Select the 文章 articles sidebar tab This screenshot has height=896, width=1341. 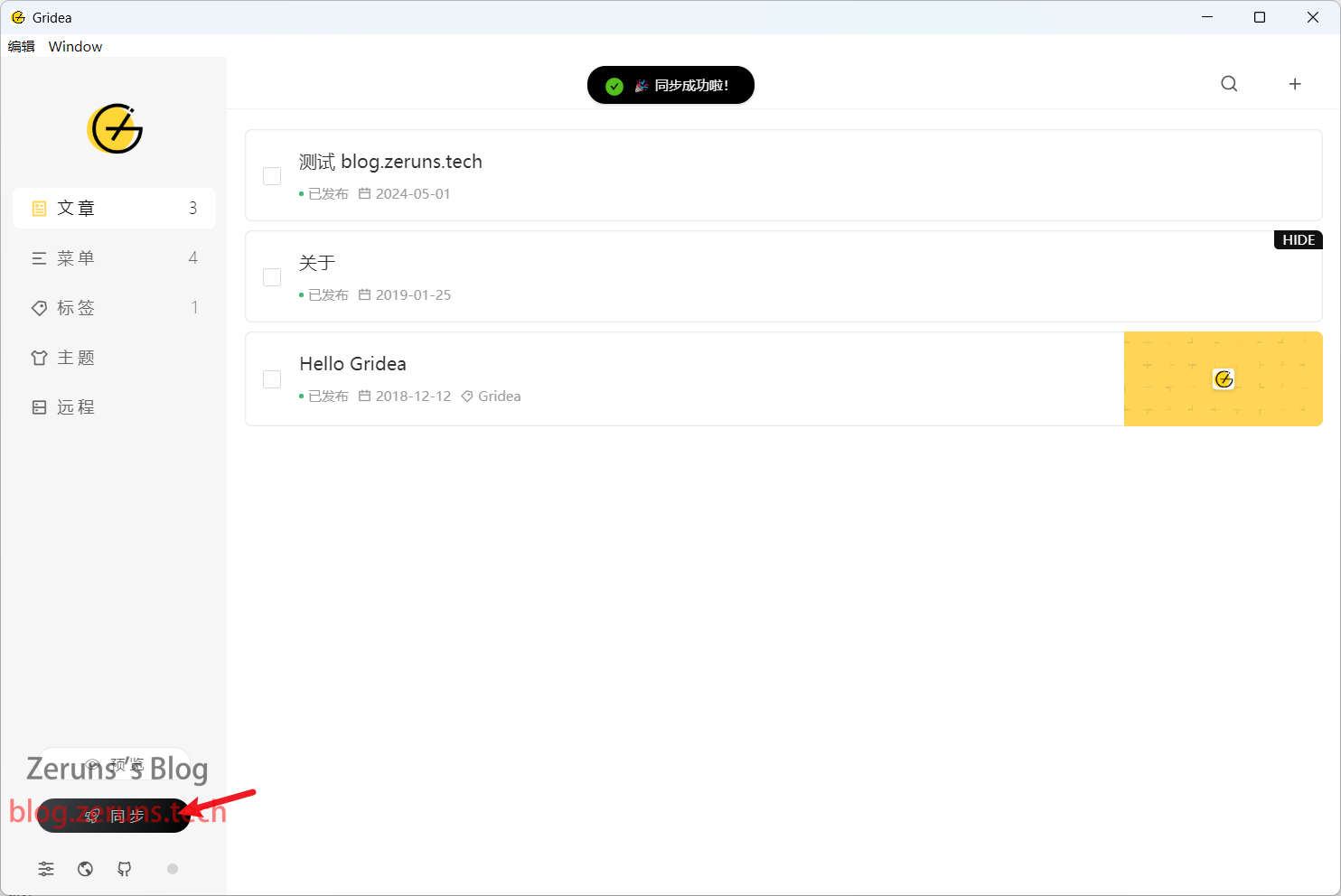tap(114, 209)
